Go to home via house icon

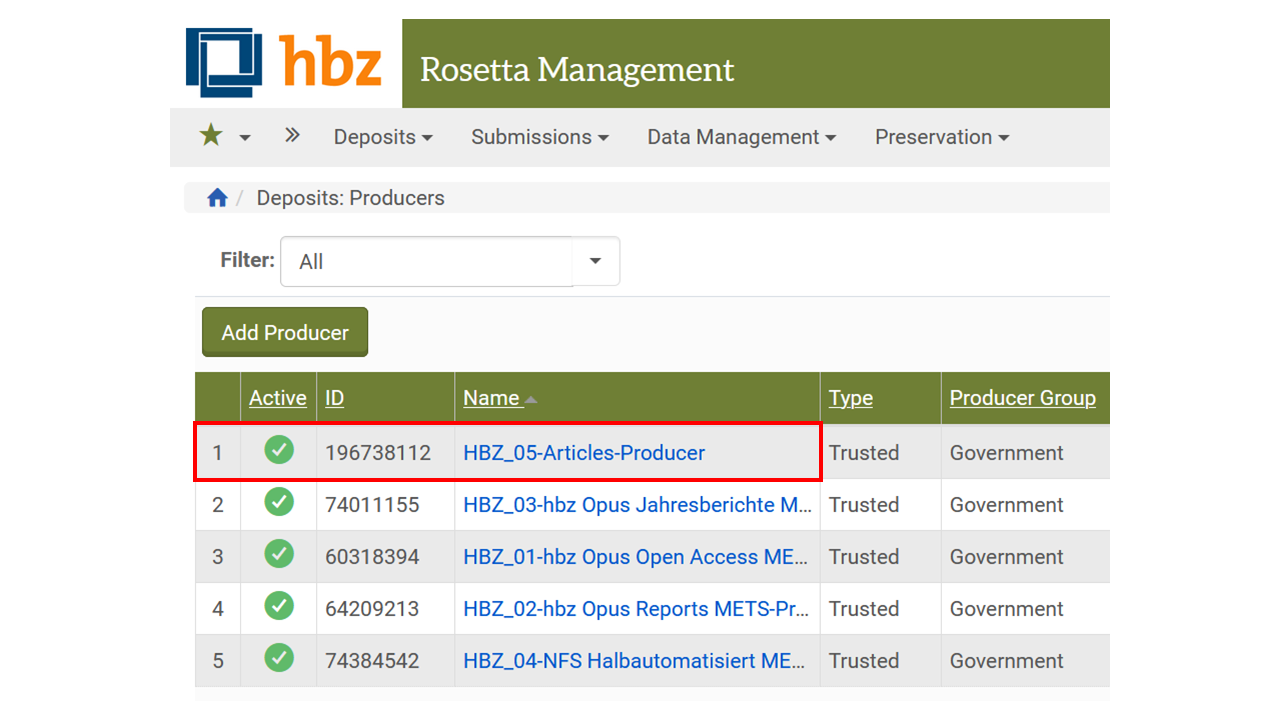[217, 198]
